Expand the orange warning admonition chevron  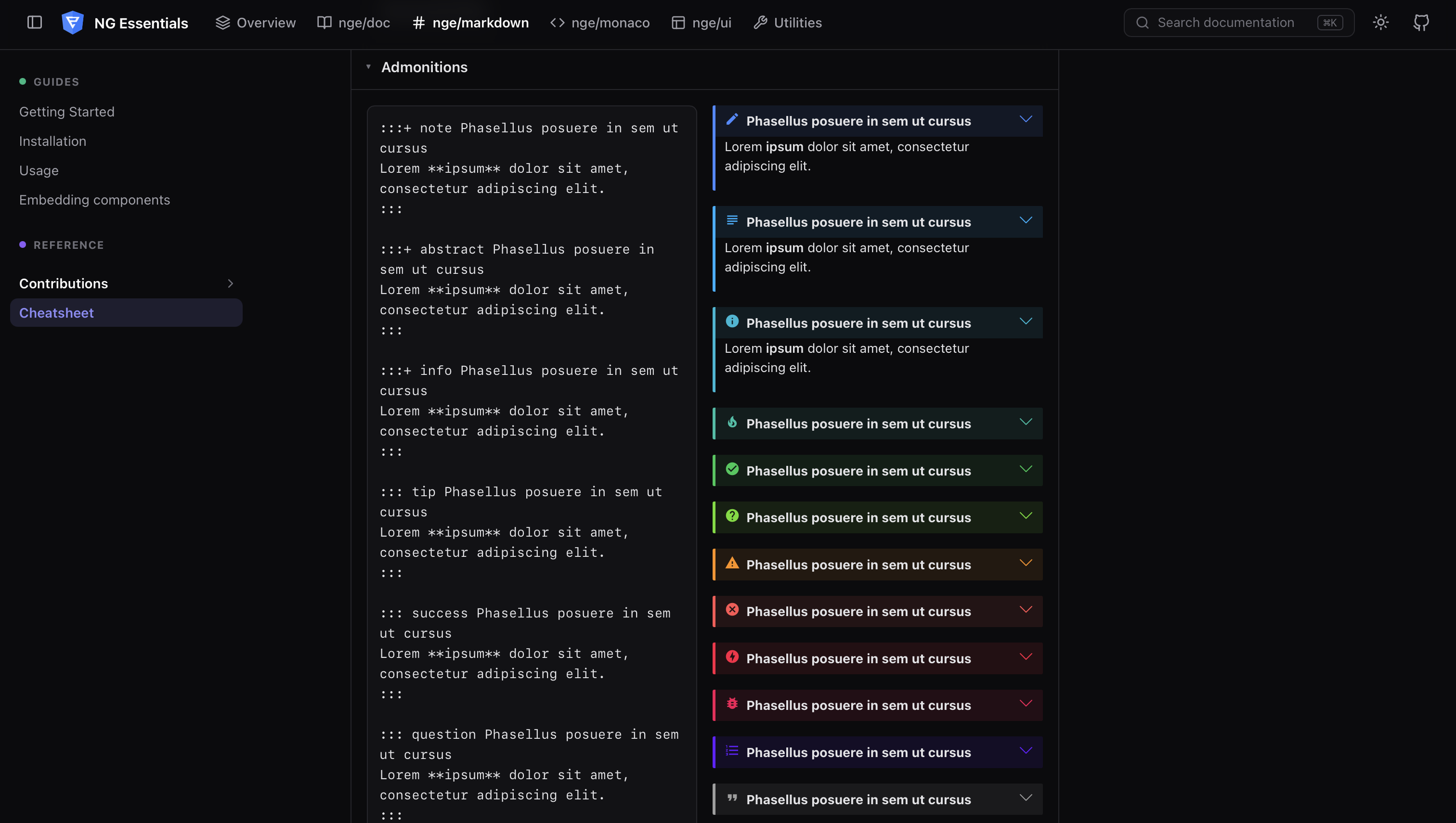click(1026, 563)
